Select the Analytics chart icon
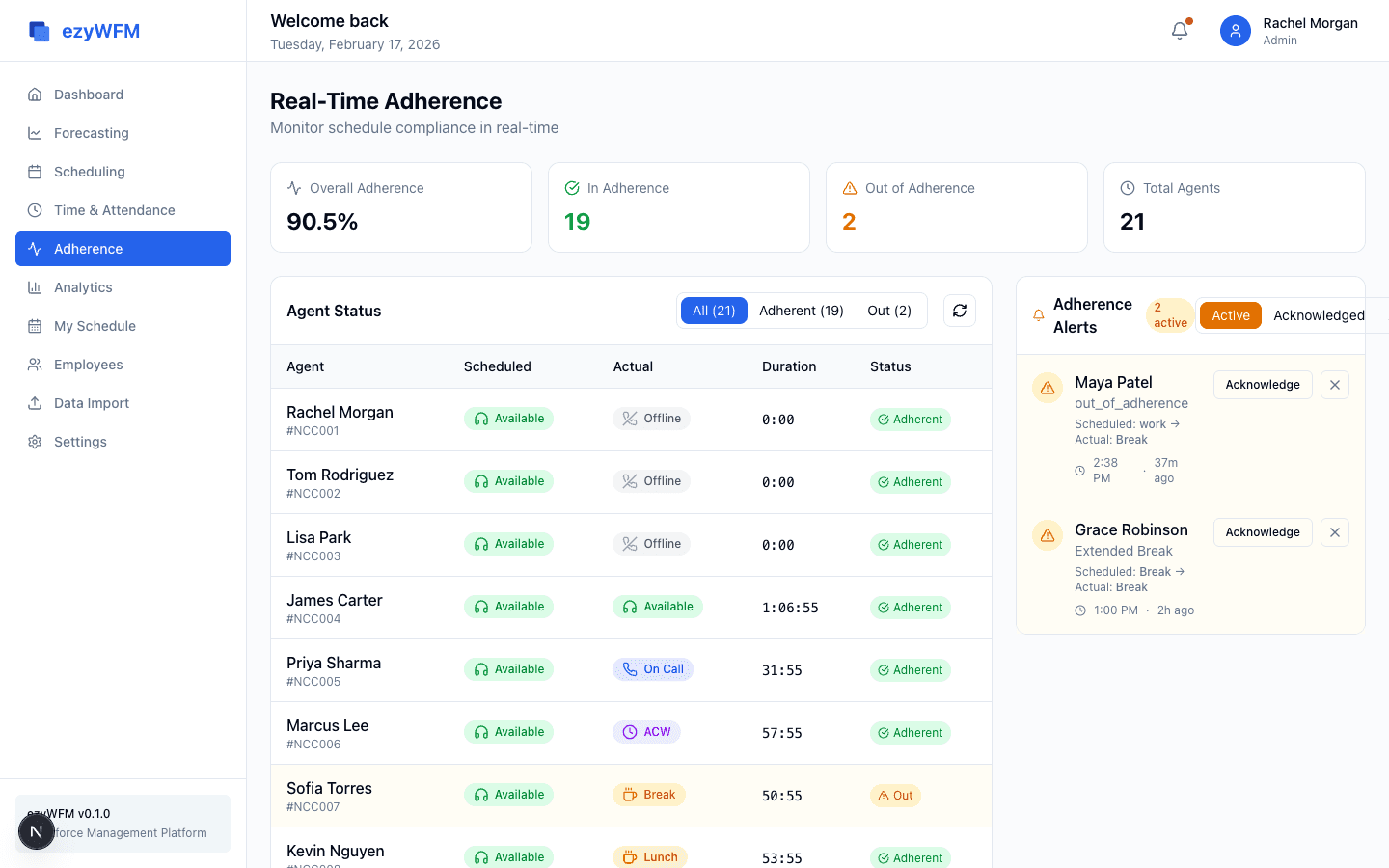Viewport: 1389px width, 868px height. [x=34, y=287]
